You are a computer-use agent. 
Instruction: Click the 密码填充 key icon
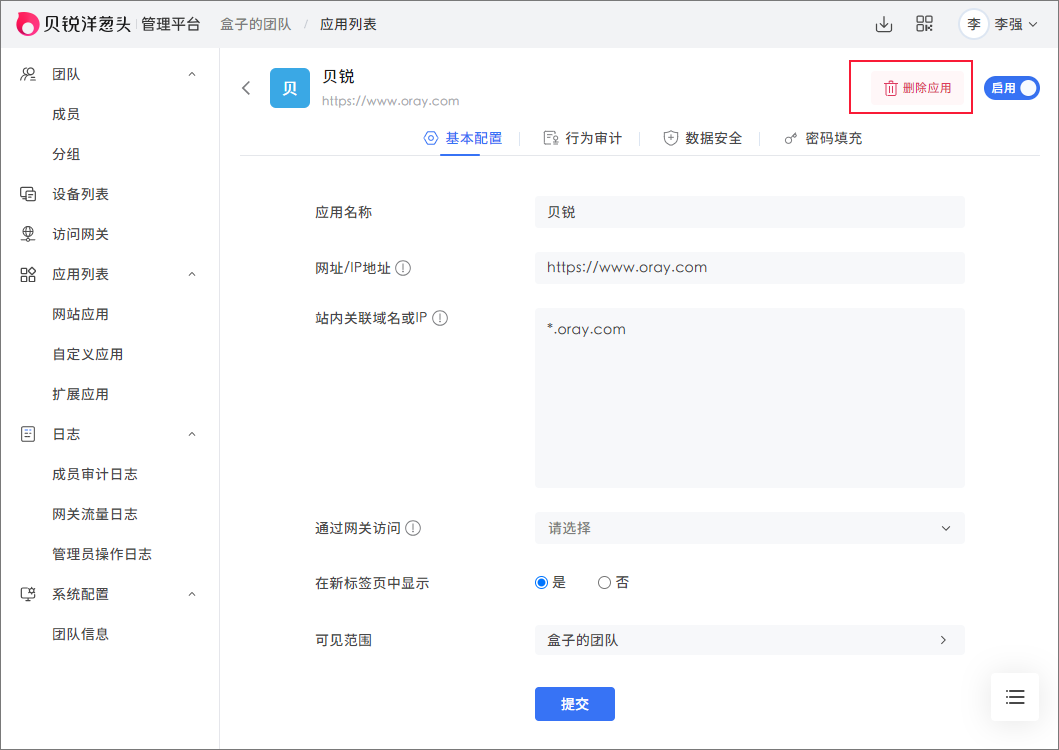[x=790, y=139]
